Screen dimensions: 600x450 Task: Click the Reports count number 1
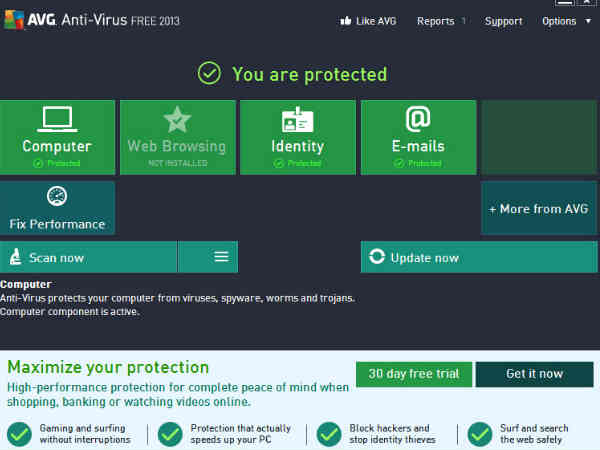(x=463, y=21)
